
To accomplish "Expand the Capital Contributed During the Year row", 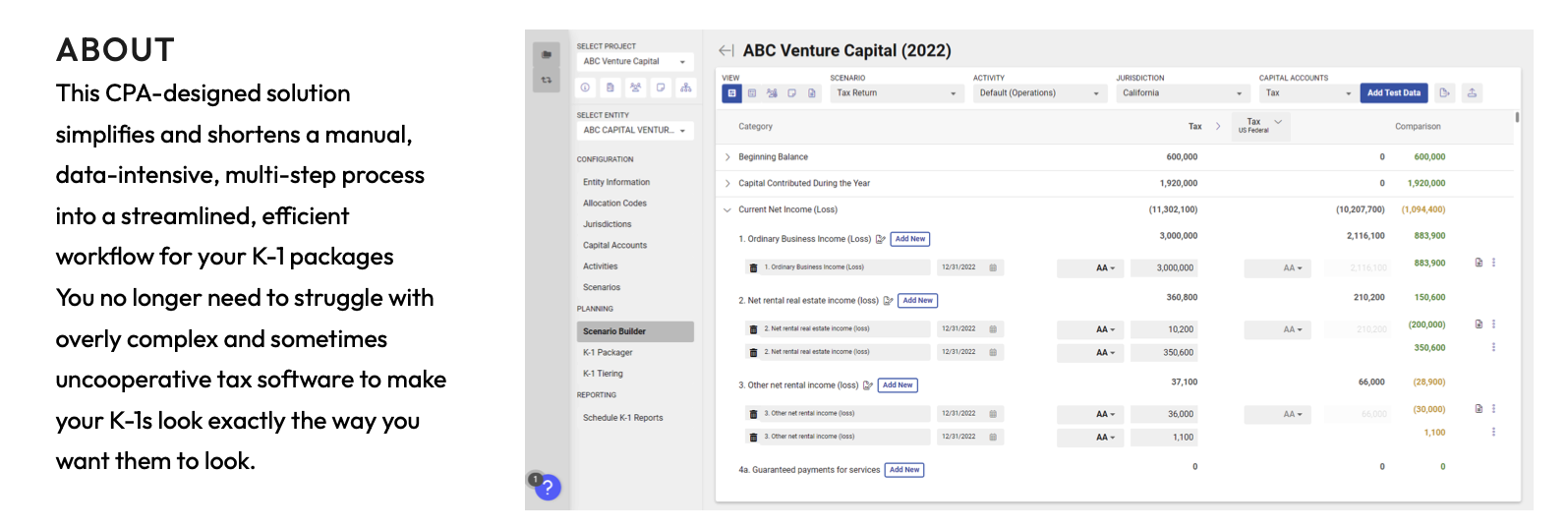I will click(x=727, y=184).
